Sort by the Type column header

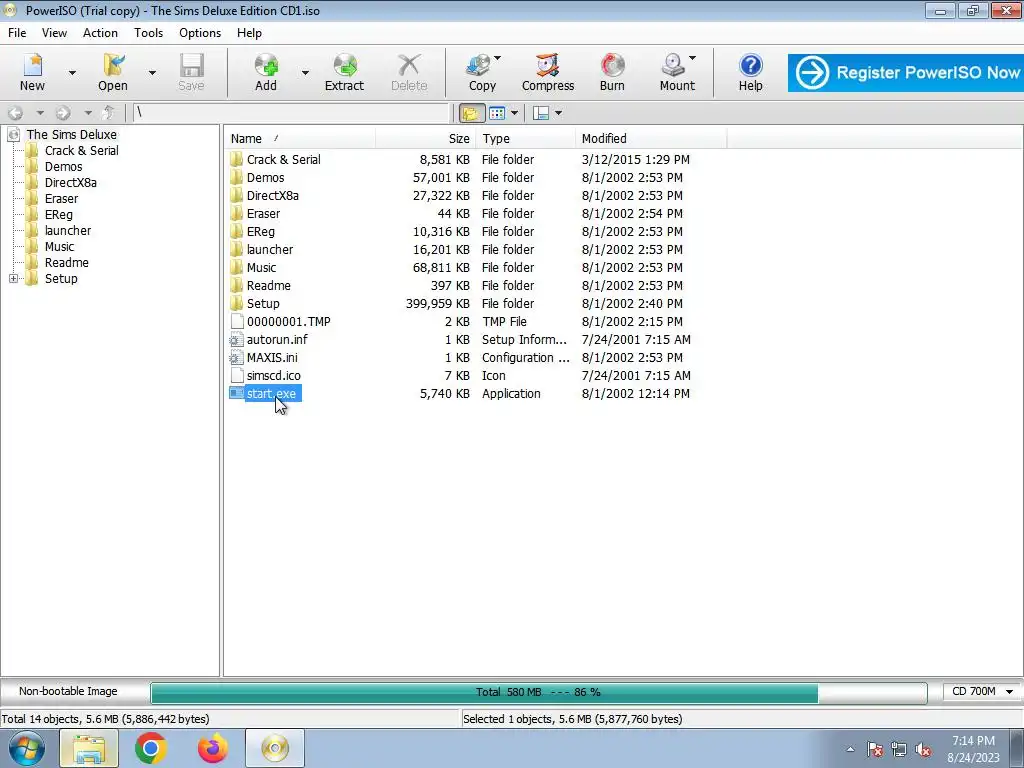tap(525, 138)
